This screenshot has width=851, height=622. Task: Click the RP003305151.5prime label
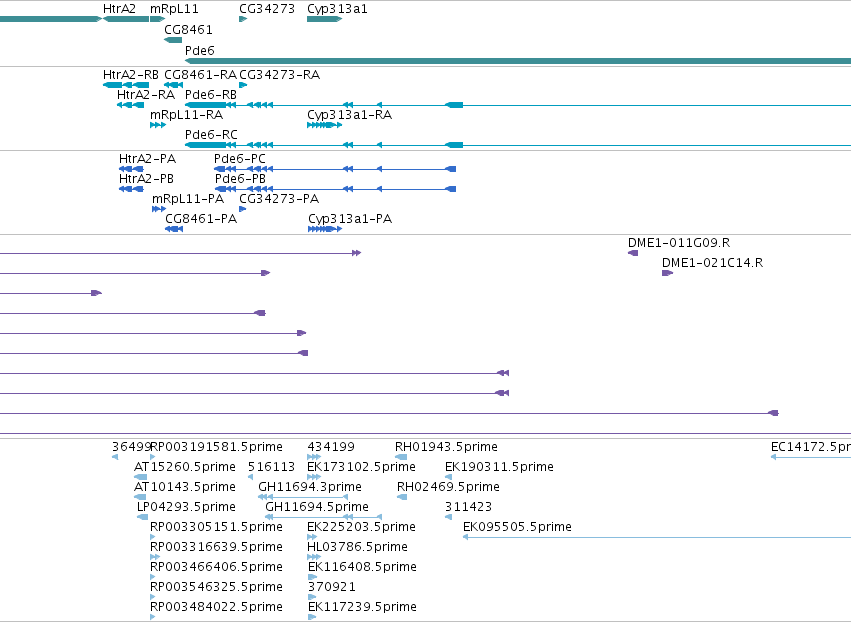pyautogui.click(x=216, y=527)
